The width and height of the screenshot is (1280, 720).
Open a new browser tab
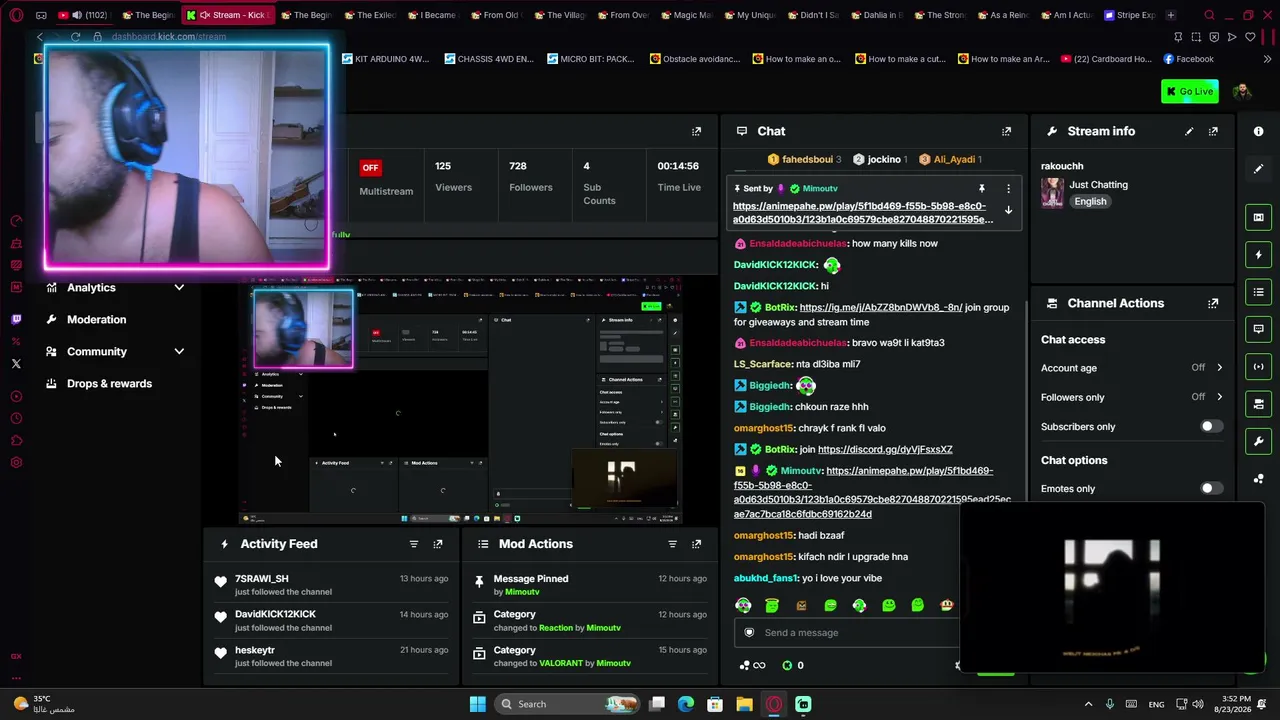click(1171, 15)
